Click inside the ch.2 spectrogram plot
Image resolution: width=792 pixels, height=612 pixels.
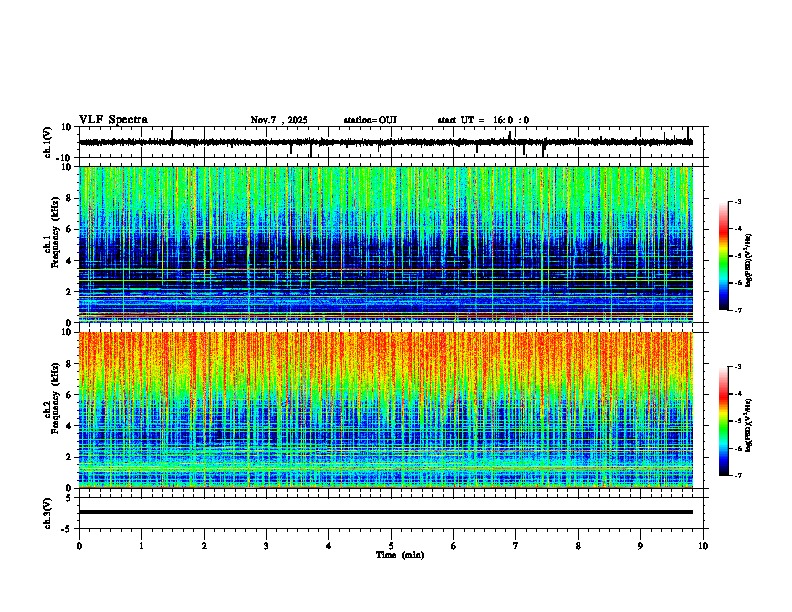pos(386,410)
